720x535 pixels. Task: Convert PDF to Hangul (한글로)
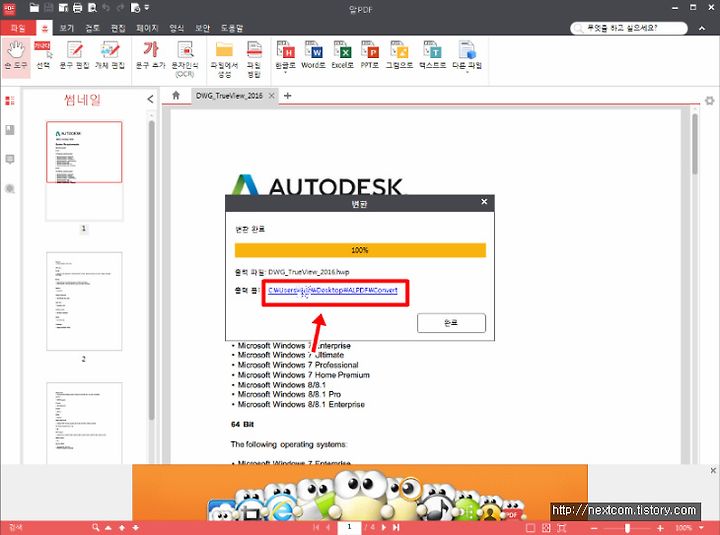point(285,55)
